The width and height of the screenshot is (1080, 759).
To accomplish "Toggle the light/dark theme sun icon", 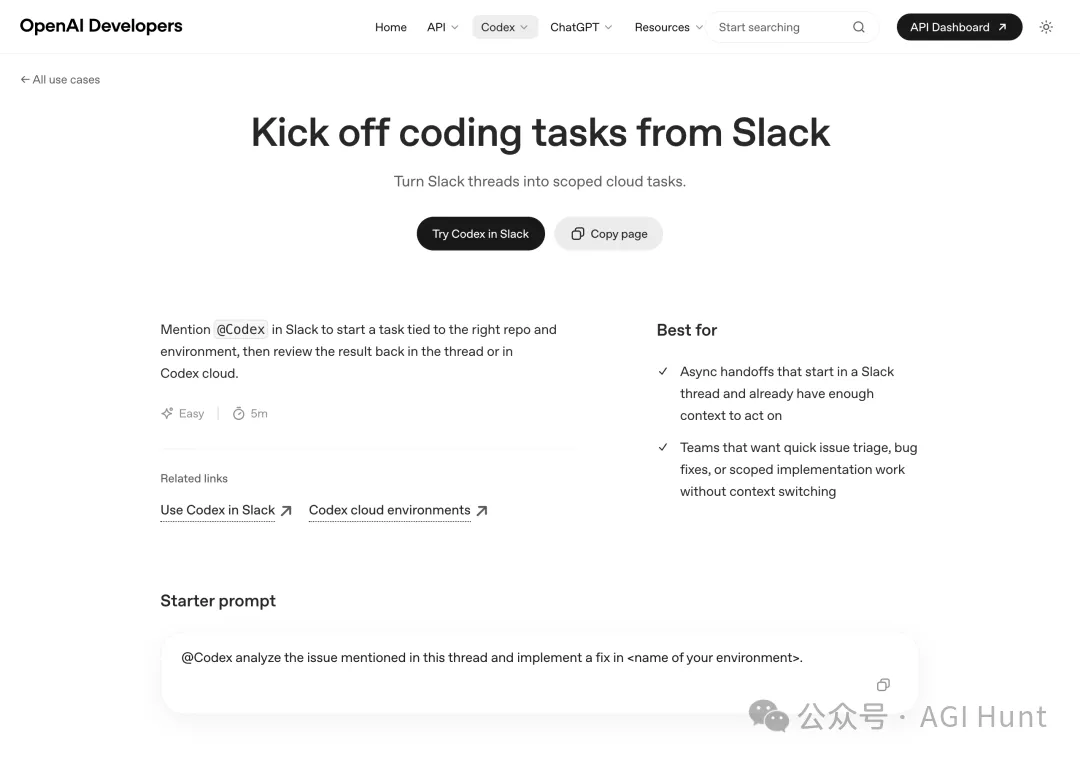I will pyautogui.click(x=1046, y=27).
